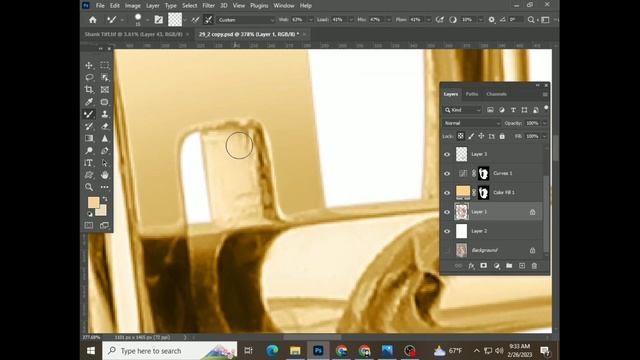Open the Edit Toolbar three-dots icon

104,187
